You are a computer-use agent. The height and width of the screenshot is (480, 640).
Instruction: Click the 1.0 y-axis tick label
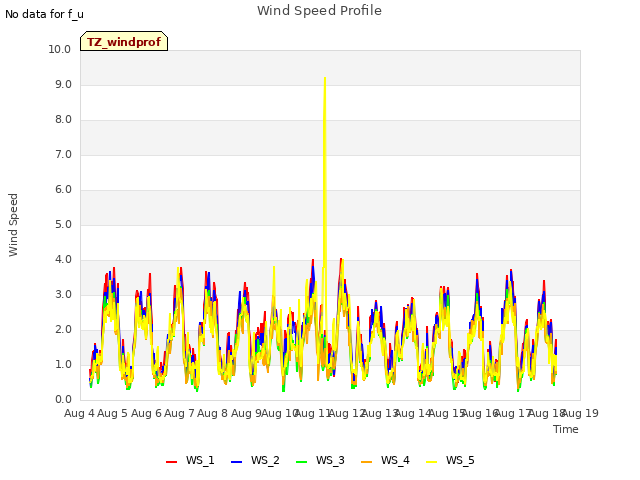(x=63, y=364)
